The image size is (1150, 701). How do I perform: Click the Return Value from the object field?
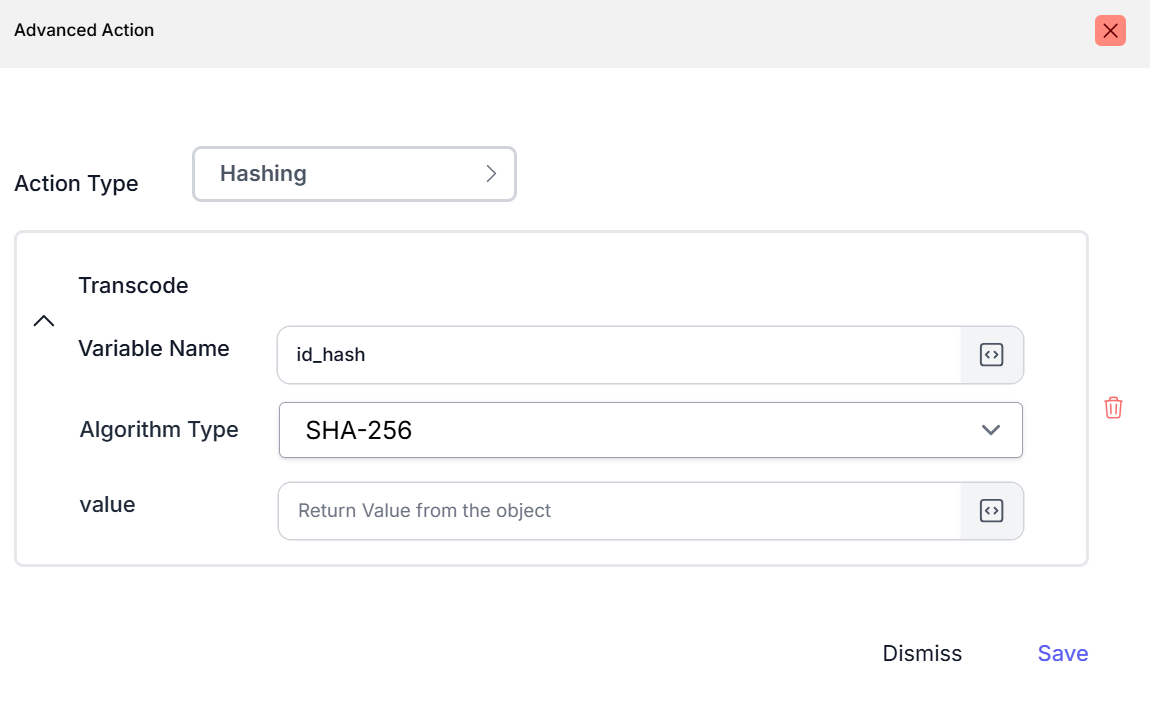pos(618,511)
